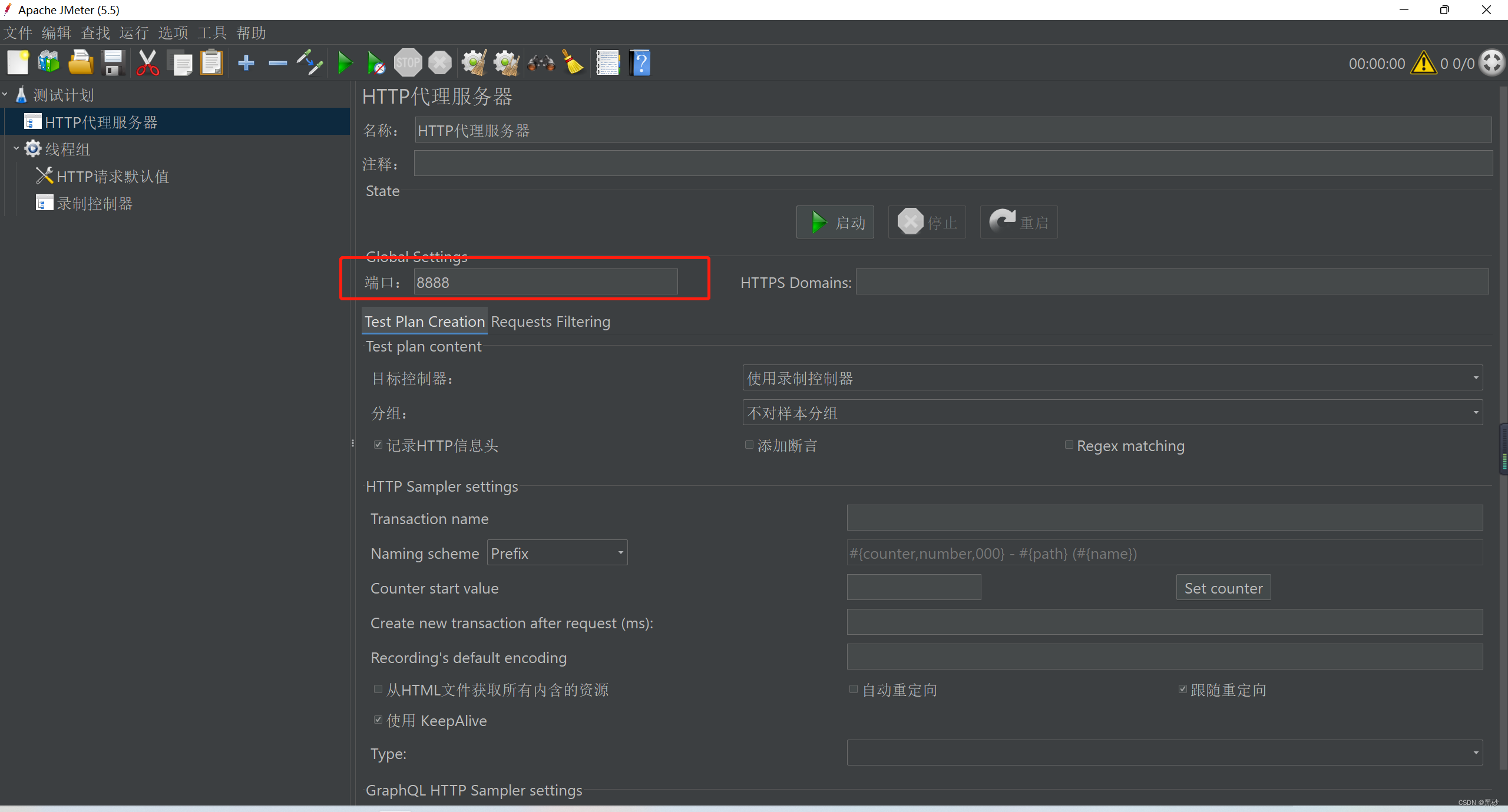The height and width of the screenshot is (812, 1508).
Task: Collapse the 线程组 tree node
Action: pos(16,149)
